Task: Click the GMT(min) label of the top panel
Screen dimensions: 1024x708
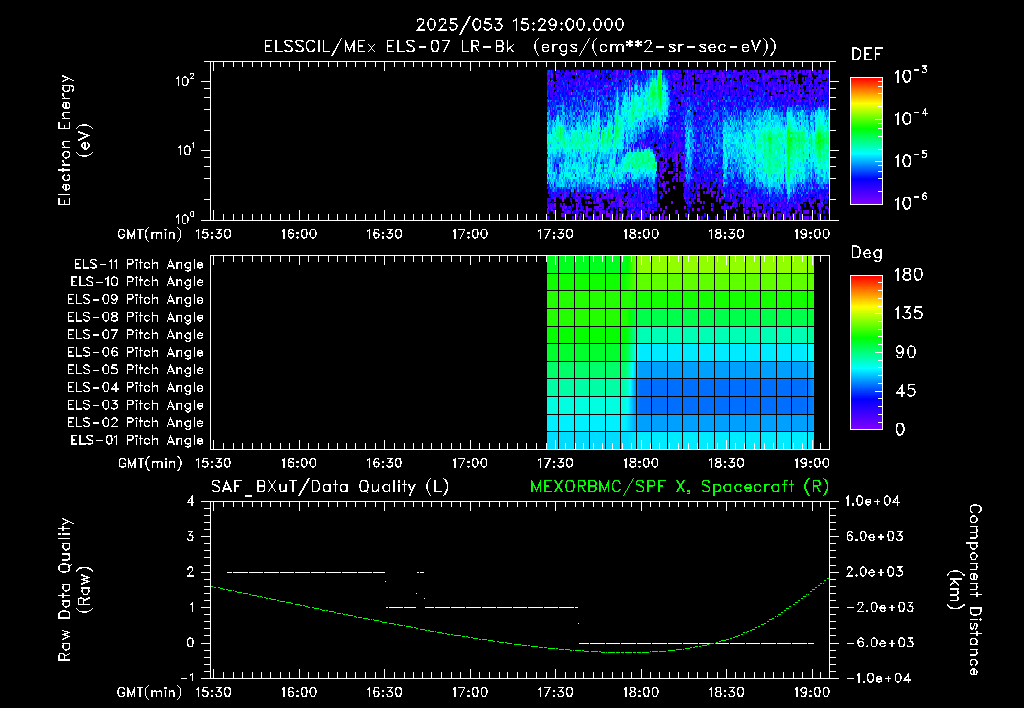Action: click(150, 234)
